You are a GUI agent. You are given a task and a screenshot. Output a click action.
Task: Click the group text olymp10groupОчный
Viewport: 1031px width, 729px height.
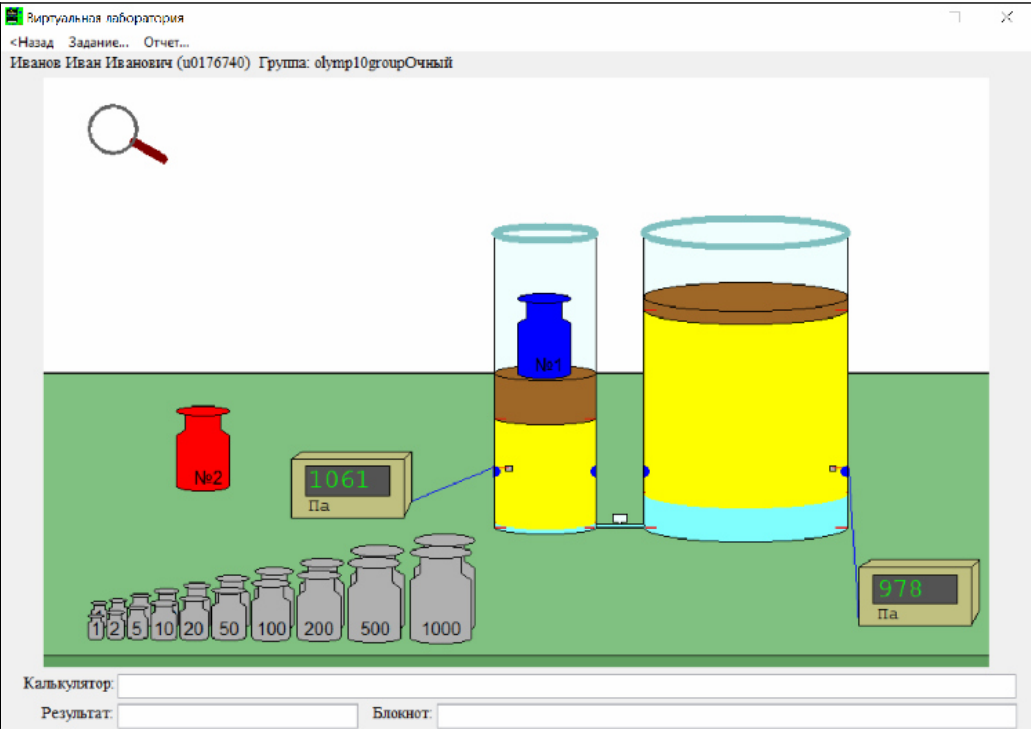[x=383, y=63]
